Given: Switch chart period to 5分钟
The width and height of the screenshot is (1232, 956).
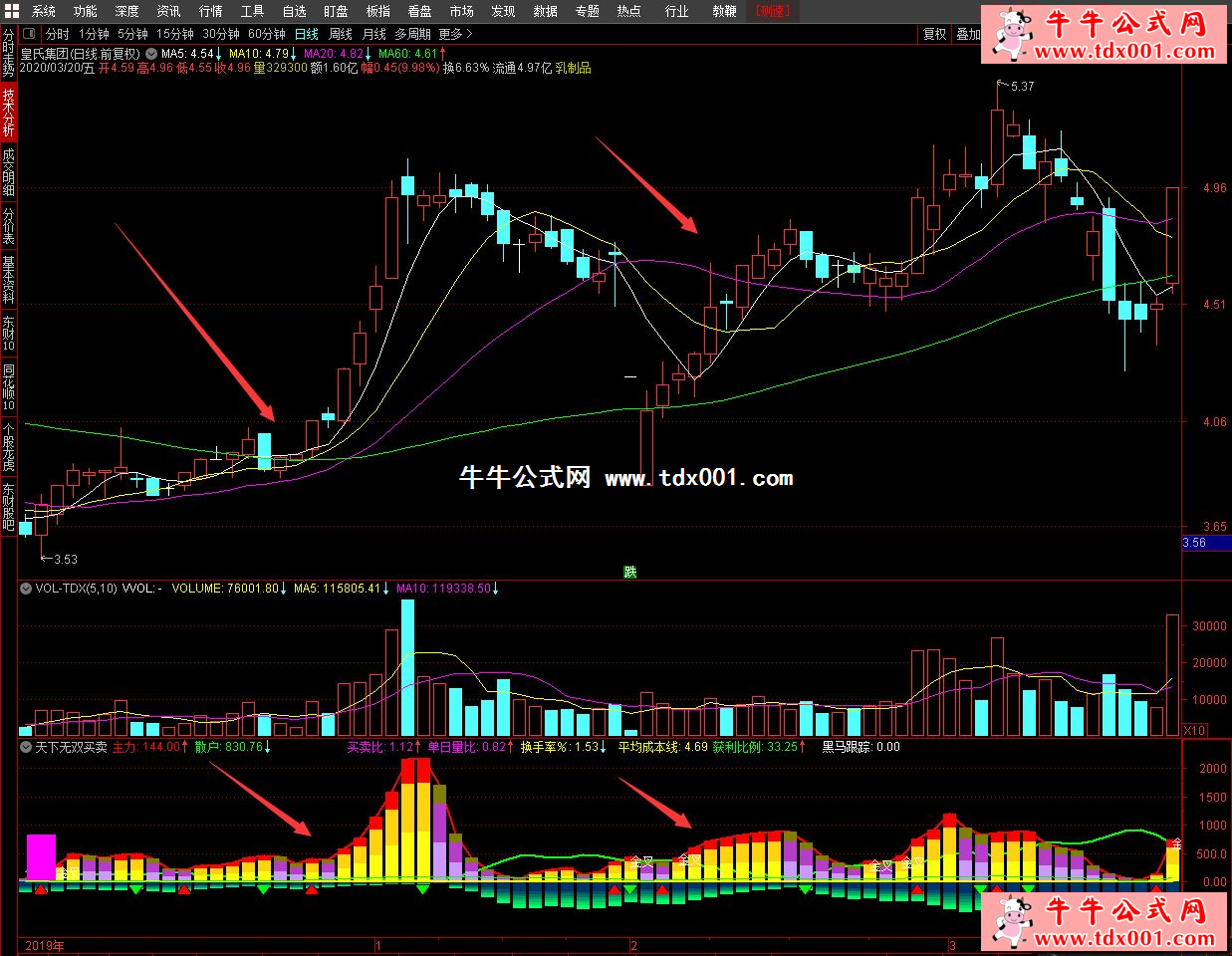Looking at the screenshot, I should pyautogui.click(x=132, y=34).
